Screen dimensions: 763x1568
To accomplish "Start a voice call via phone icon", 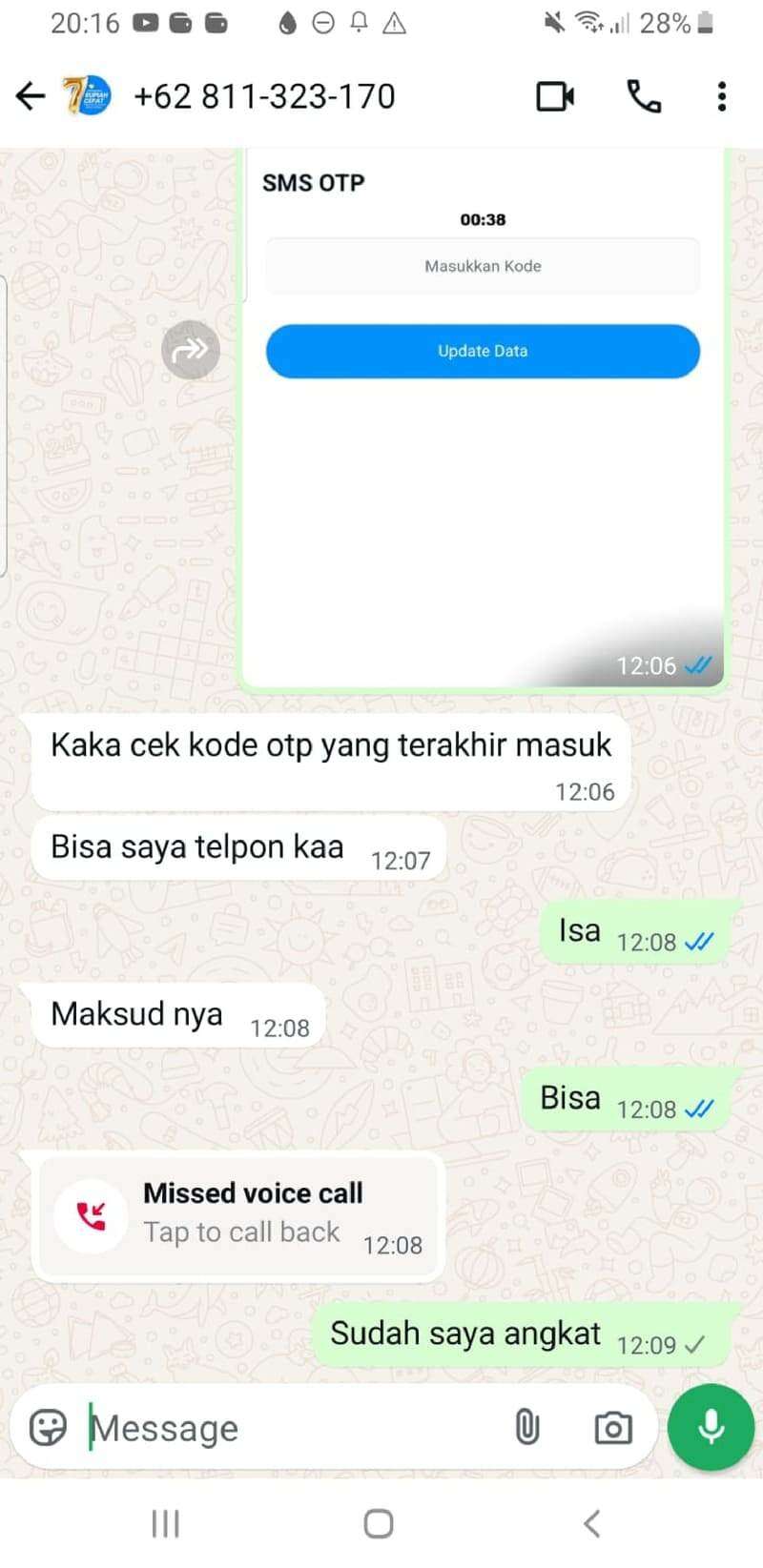I will [x=644, y=96].
